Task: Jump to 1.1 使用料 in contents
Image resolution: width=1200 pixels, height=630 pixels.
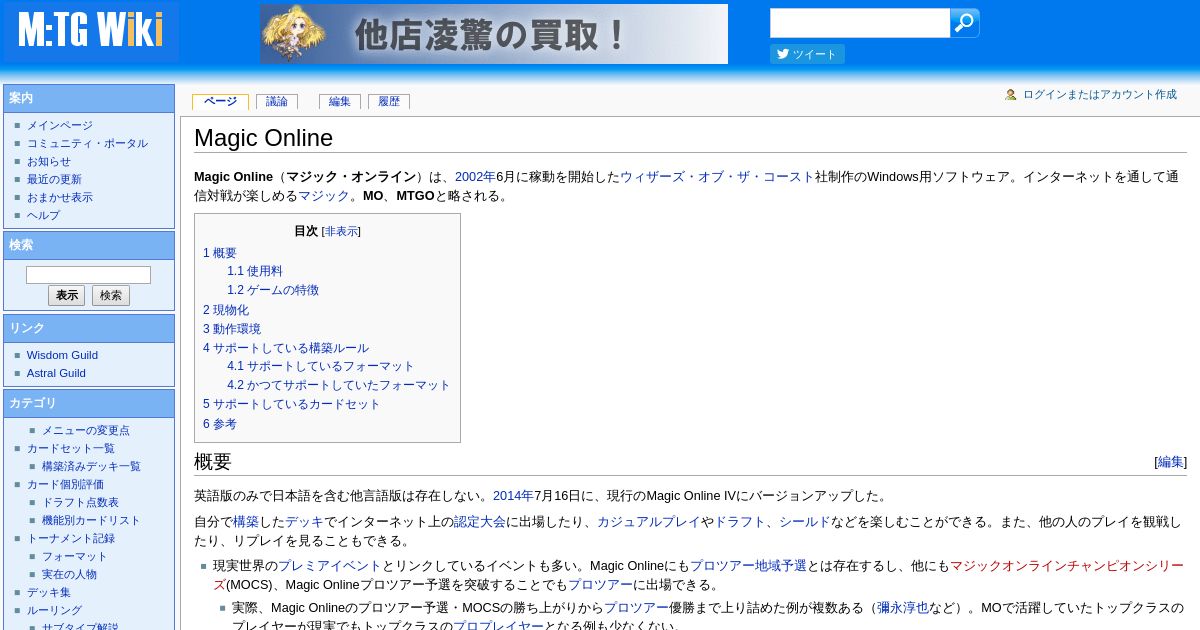Action: point(255,271)
